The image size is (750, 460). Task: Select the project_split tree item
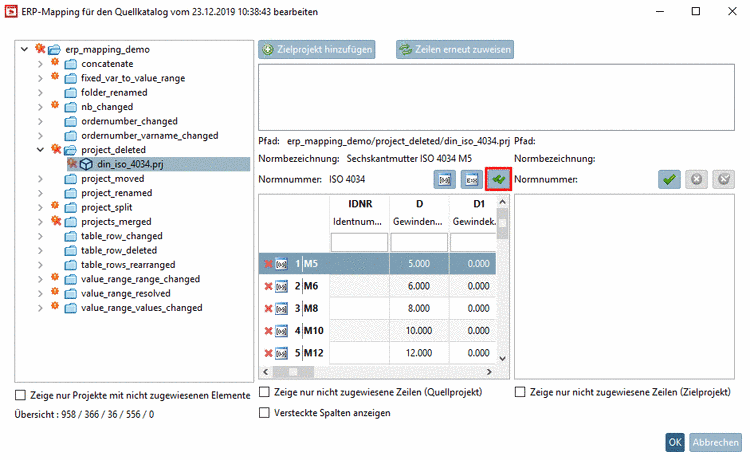[x=107, y=208]
